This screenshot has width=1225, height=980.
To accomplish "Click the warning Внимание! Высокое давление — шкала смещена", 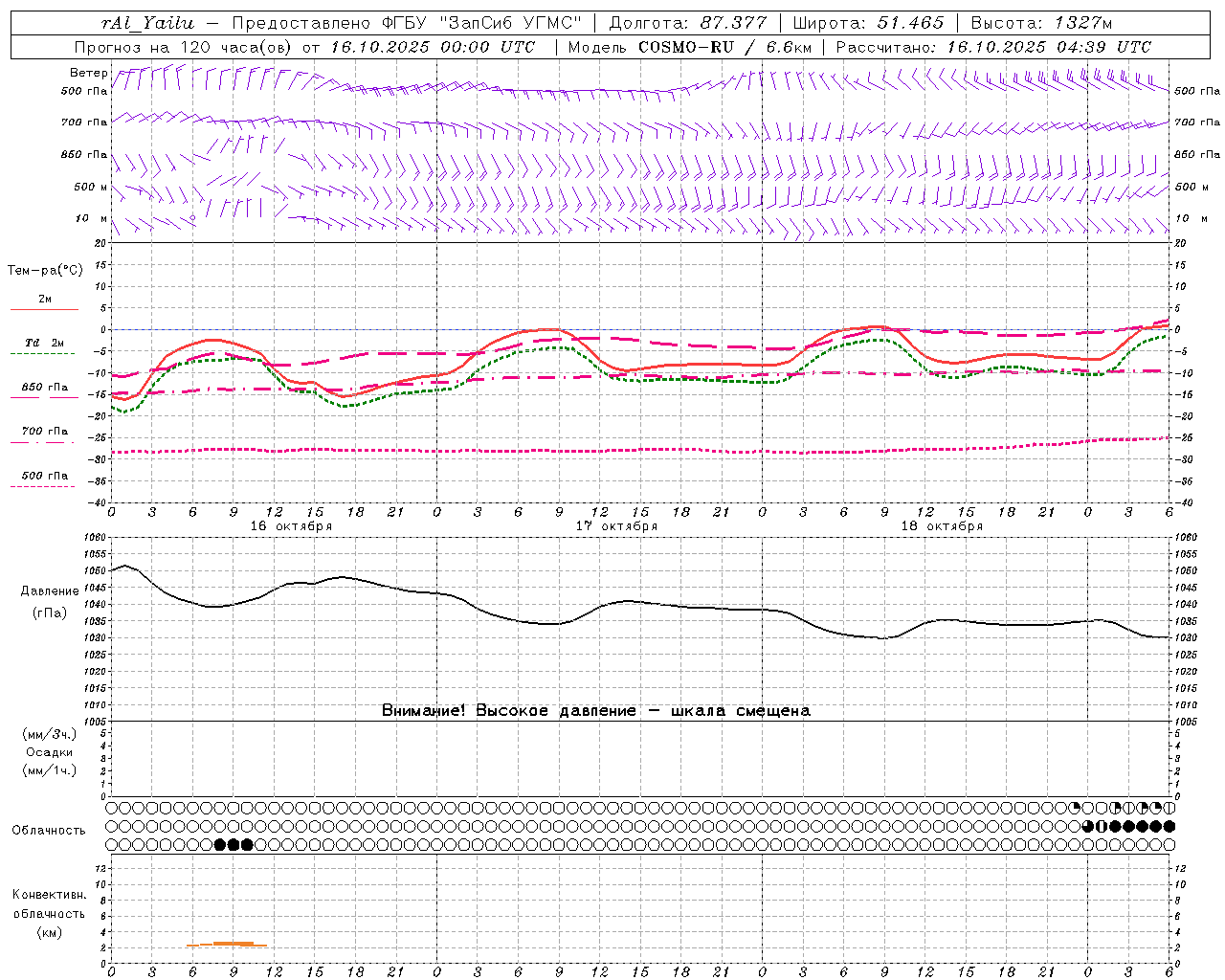I will point(595,710).
